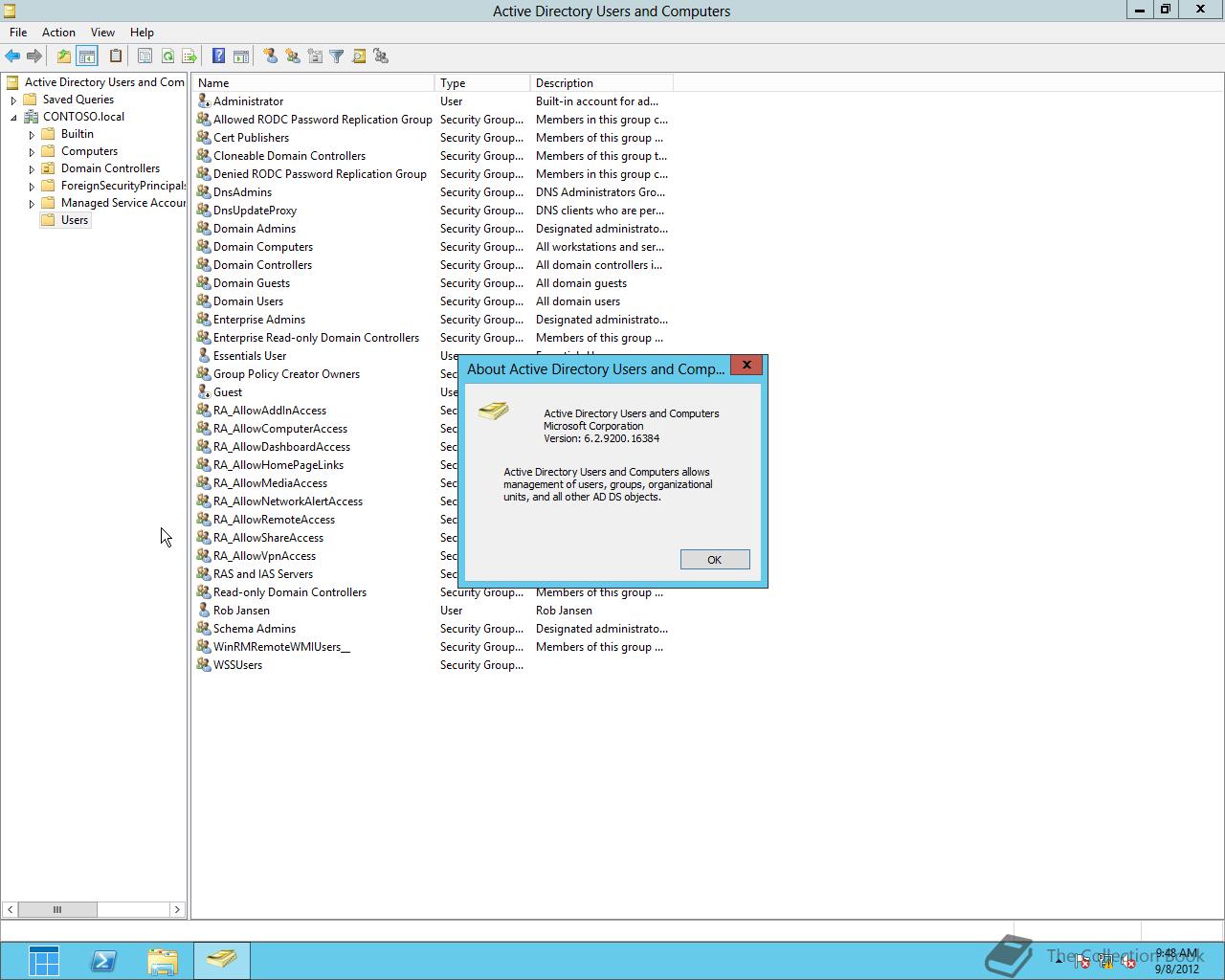
Task: Click the Rob Jansen user icon
Action: point(203,610)
